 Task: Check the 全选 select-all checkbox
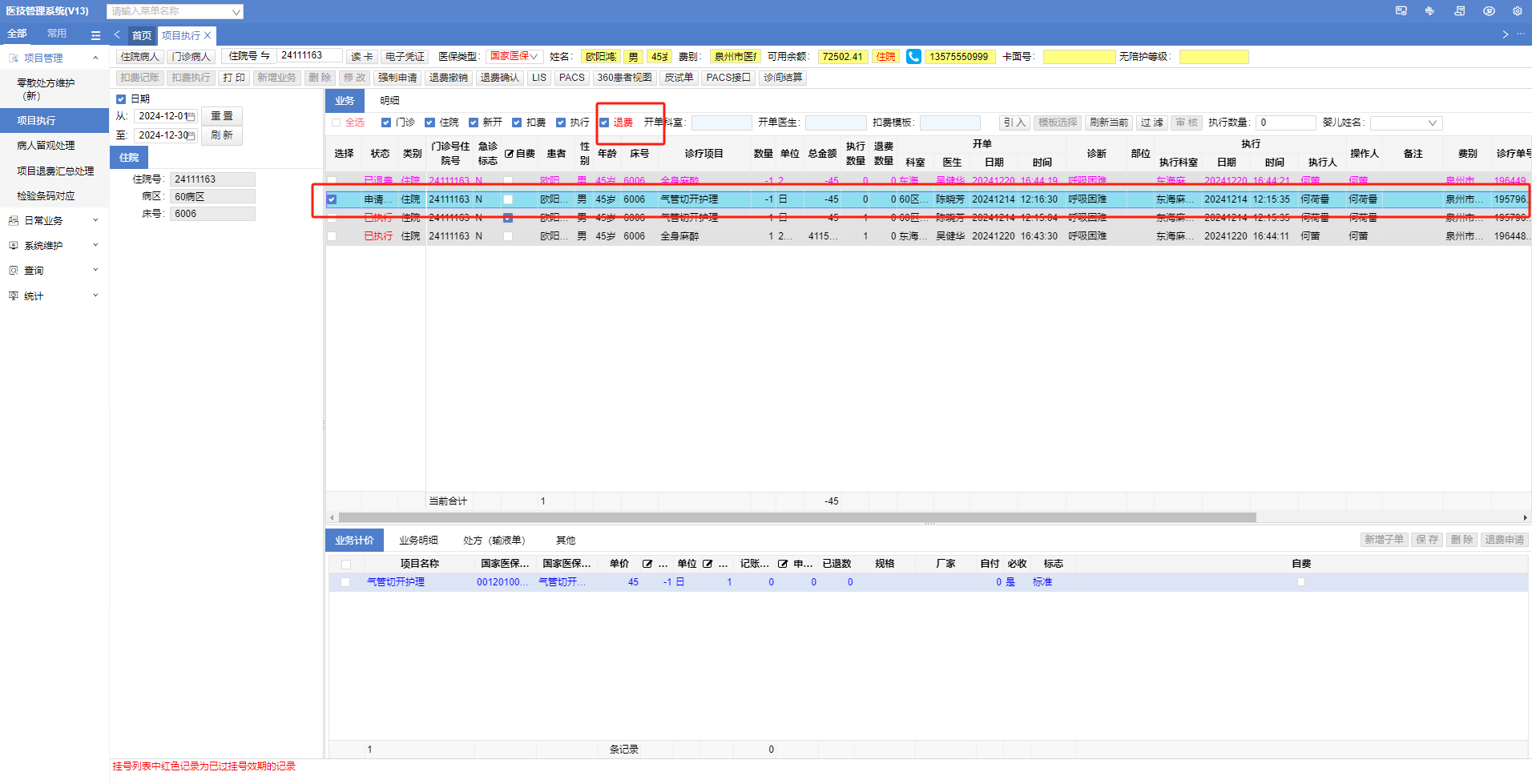[337, 123]
